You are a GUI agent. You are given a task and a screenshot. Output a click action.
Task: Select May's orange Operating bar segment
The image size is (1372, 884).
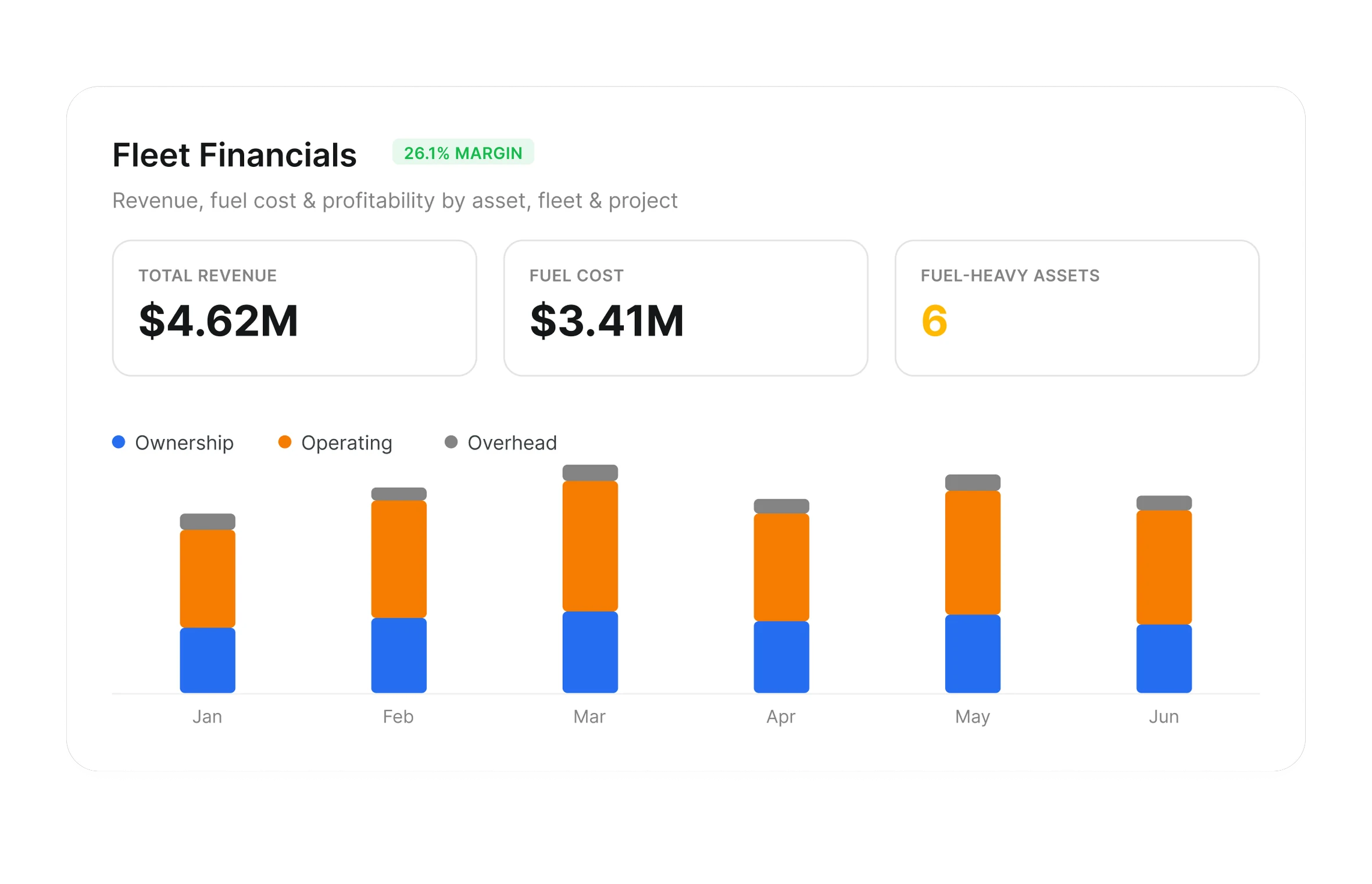click(973, 552)
